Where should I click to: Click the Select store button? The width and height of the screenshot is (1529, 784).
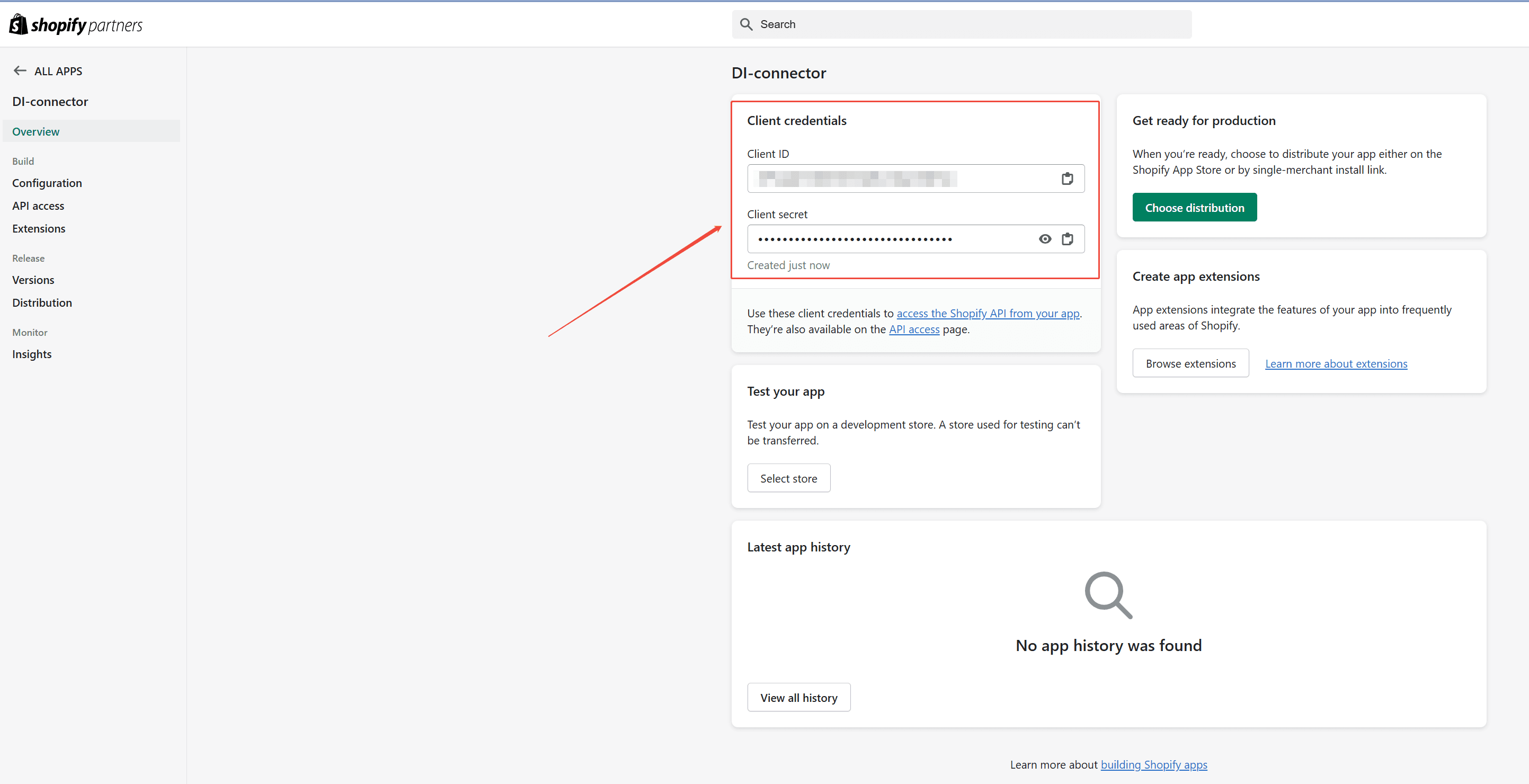tap(788, 478)
